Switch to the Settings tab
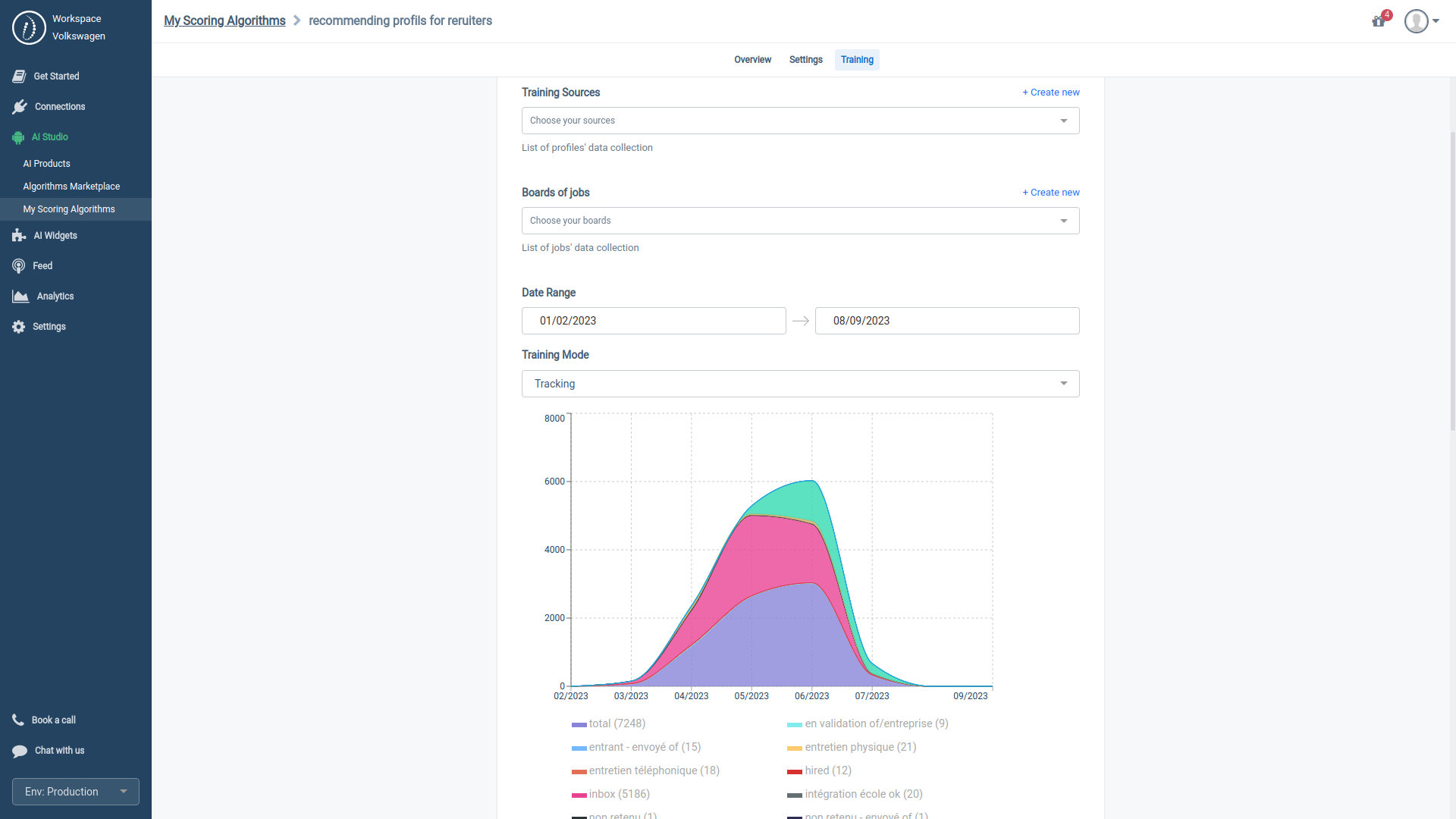The height and width of the screenshot is (819, 1456). 805,60
